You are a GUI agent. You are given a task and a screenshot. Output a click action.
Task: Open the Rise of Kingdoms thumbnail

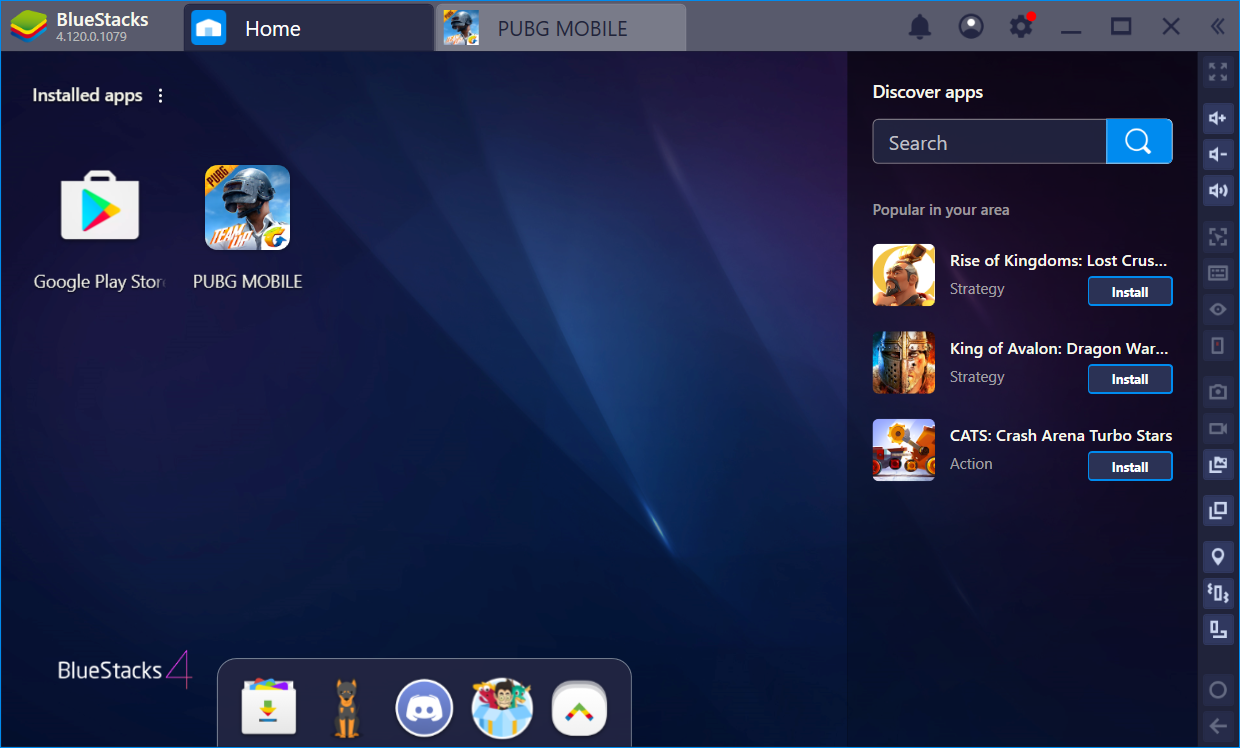point(904,275)
